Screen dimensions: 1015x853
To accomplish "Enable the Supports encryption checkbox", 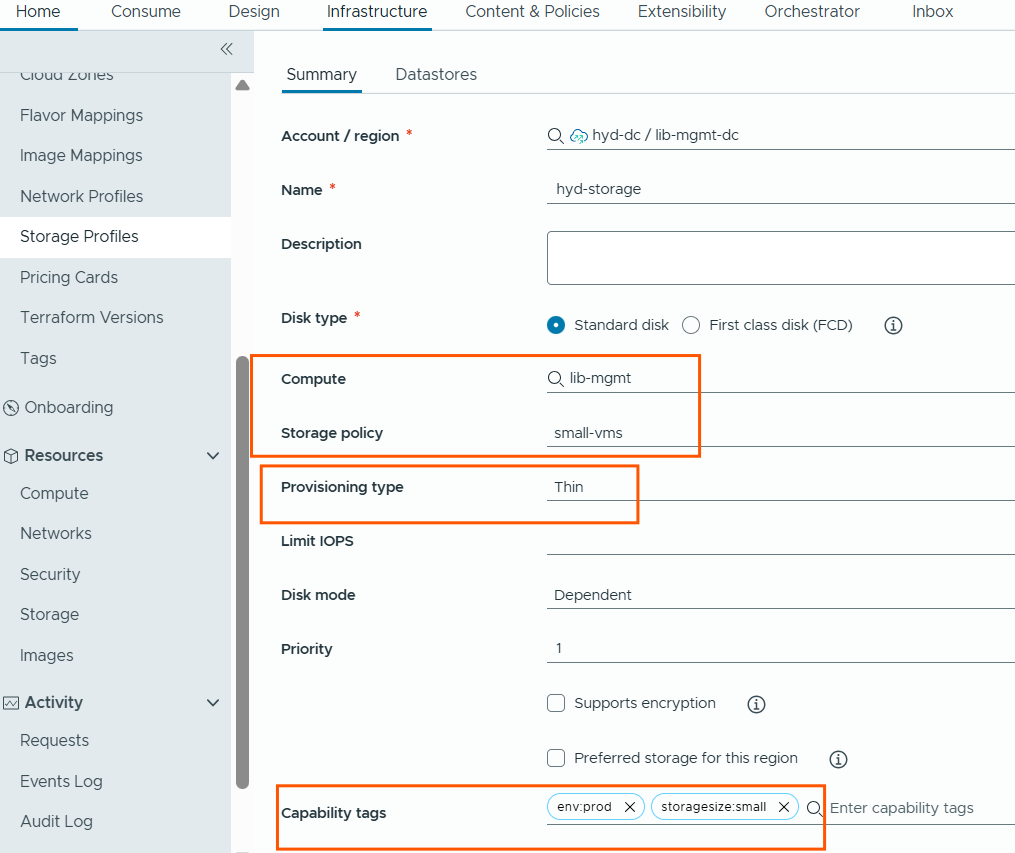I will pos(557,703).
